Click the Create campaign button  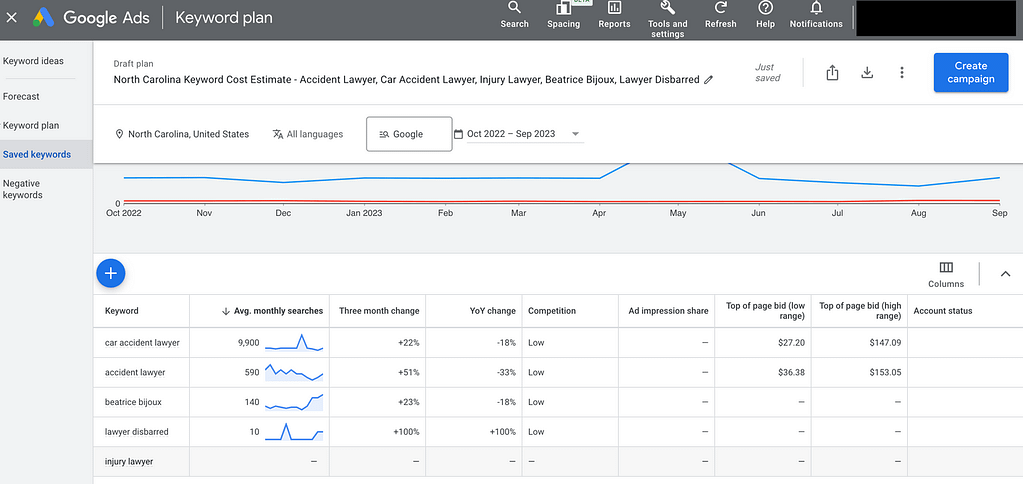(x=971, y=72)
